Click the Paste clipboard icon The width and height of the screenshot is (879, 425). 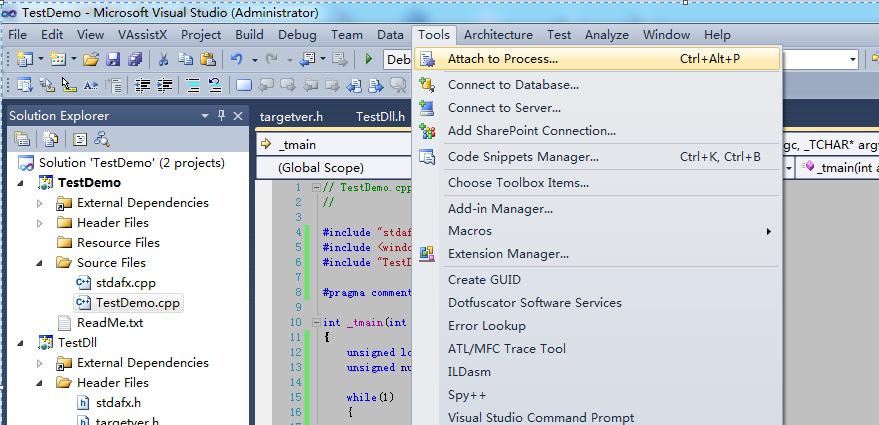(x=208, y=59)
